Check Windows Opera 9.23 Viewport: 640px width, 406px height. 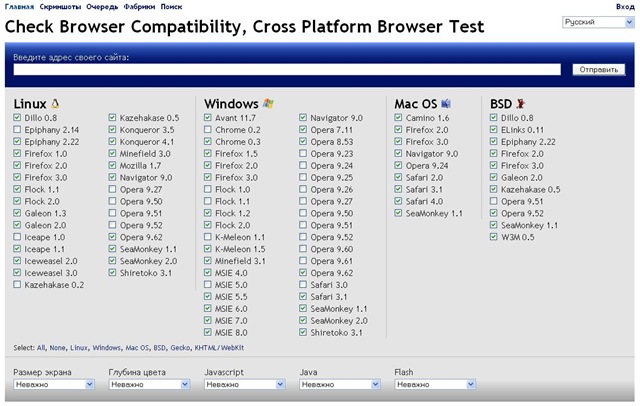click(303, 153)
